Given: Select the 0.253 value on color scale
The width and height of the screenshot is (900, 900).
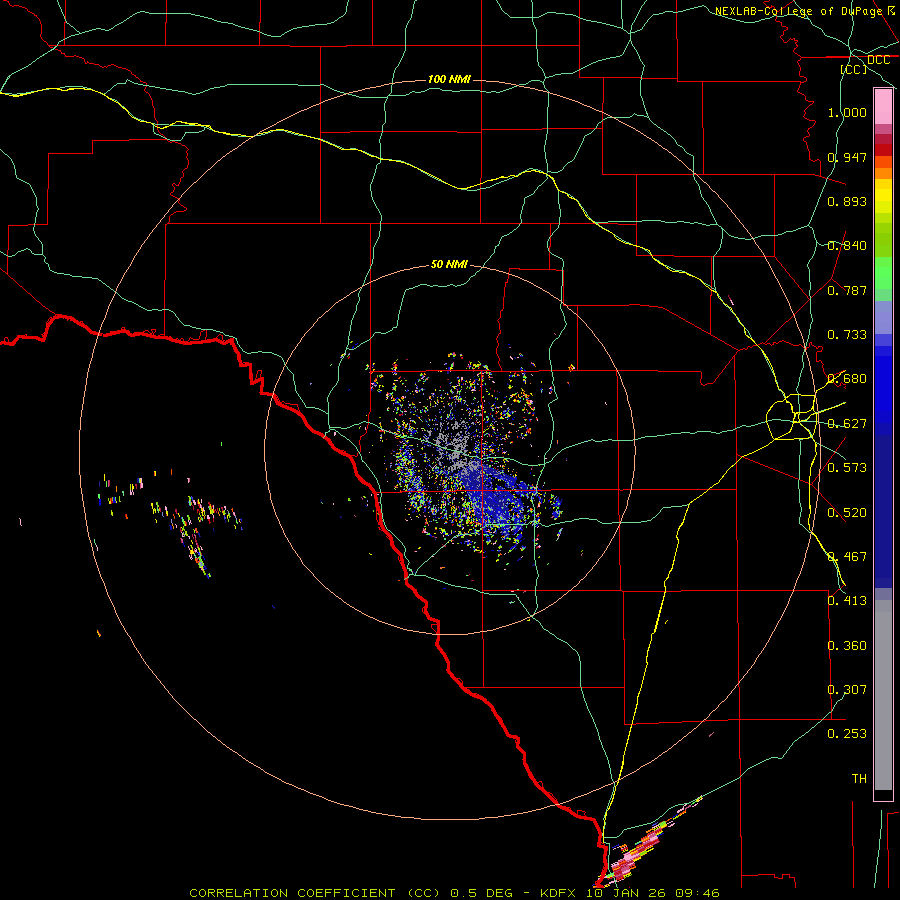Looking at the screenshot, I should 847,734.
